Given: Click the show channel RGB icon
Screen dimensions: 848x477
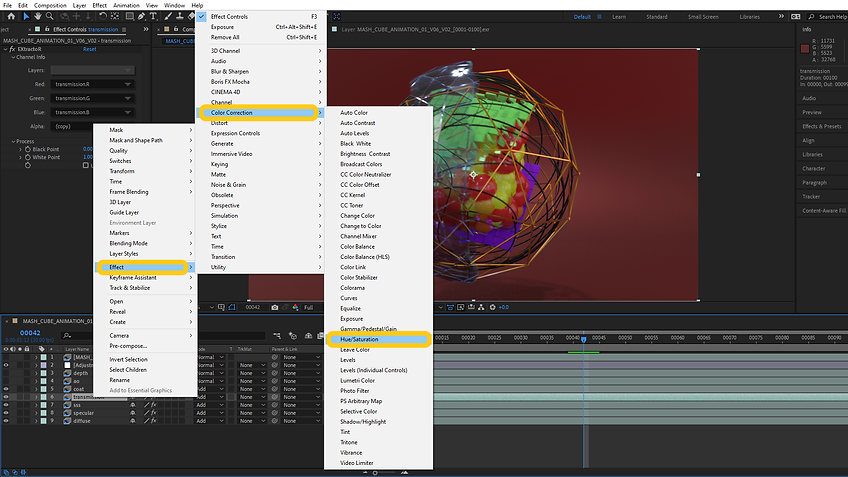Looking at the screenshot, I should 295,307.
